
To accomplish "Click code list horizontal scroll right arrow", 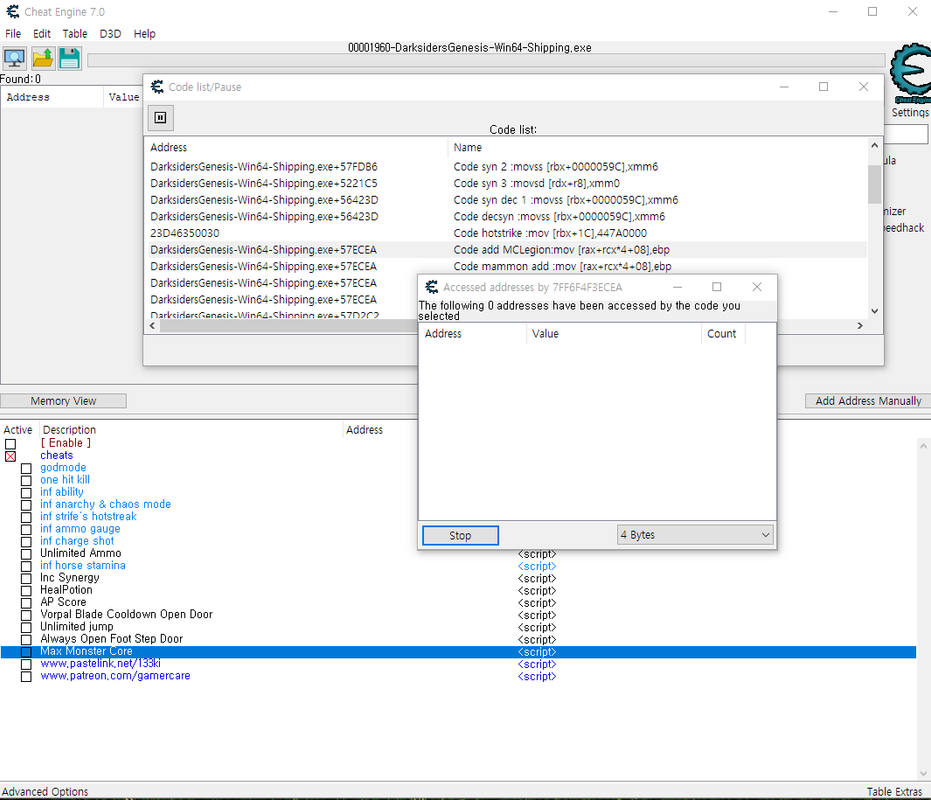I will click(x=860, y=325).
